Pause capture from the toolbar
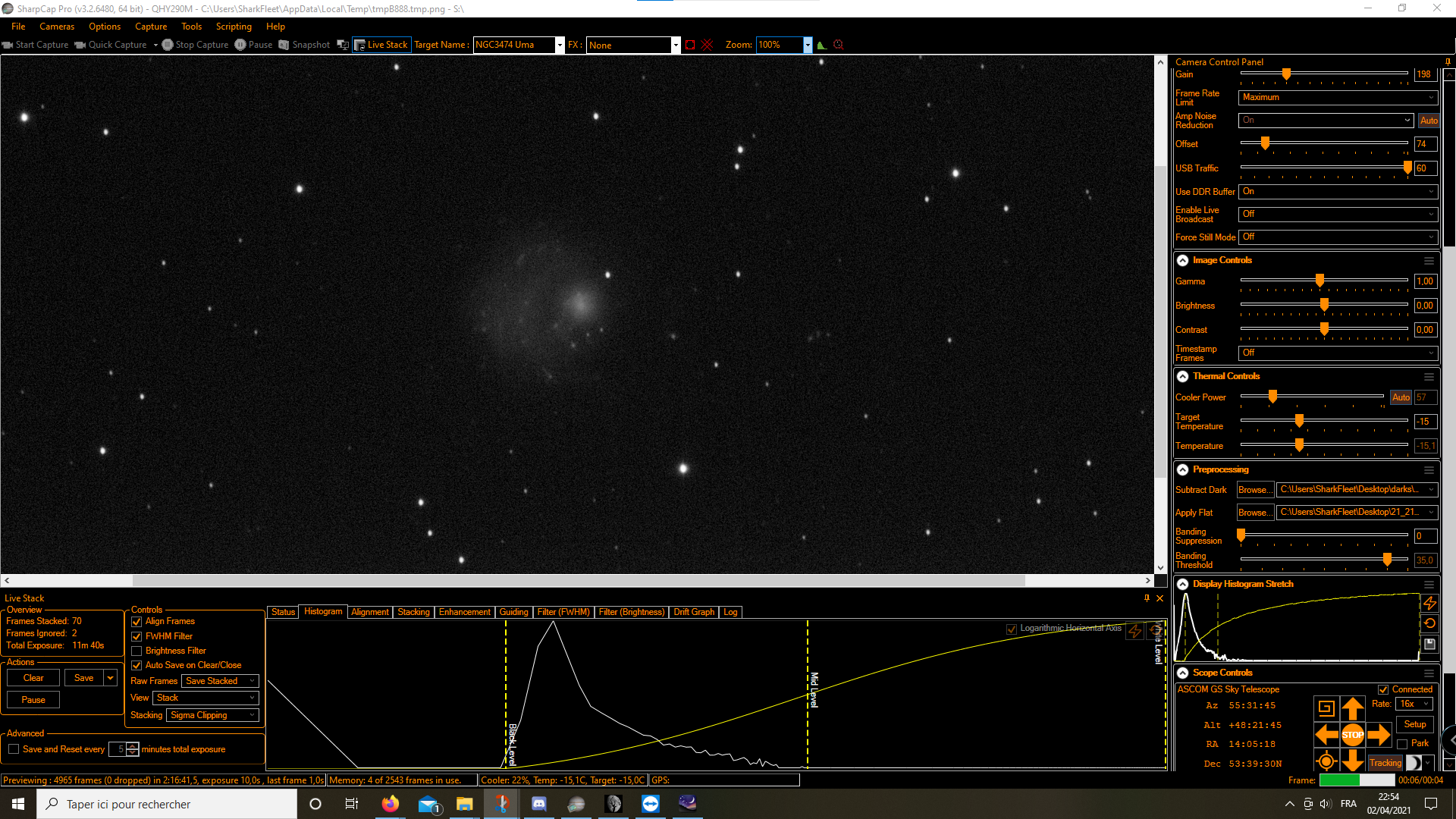The height and width of the screenshot is (819, 1456). (x=253, y=45)
